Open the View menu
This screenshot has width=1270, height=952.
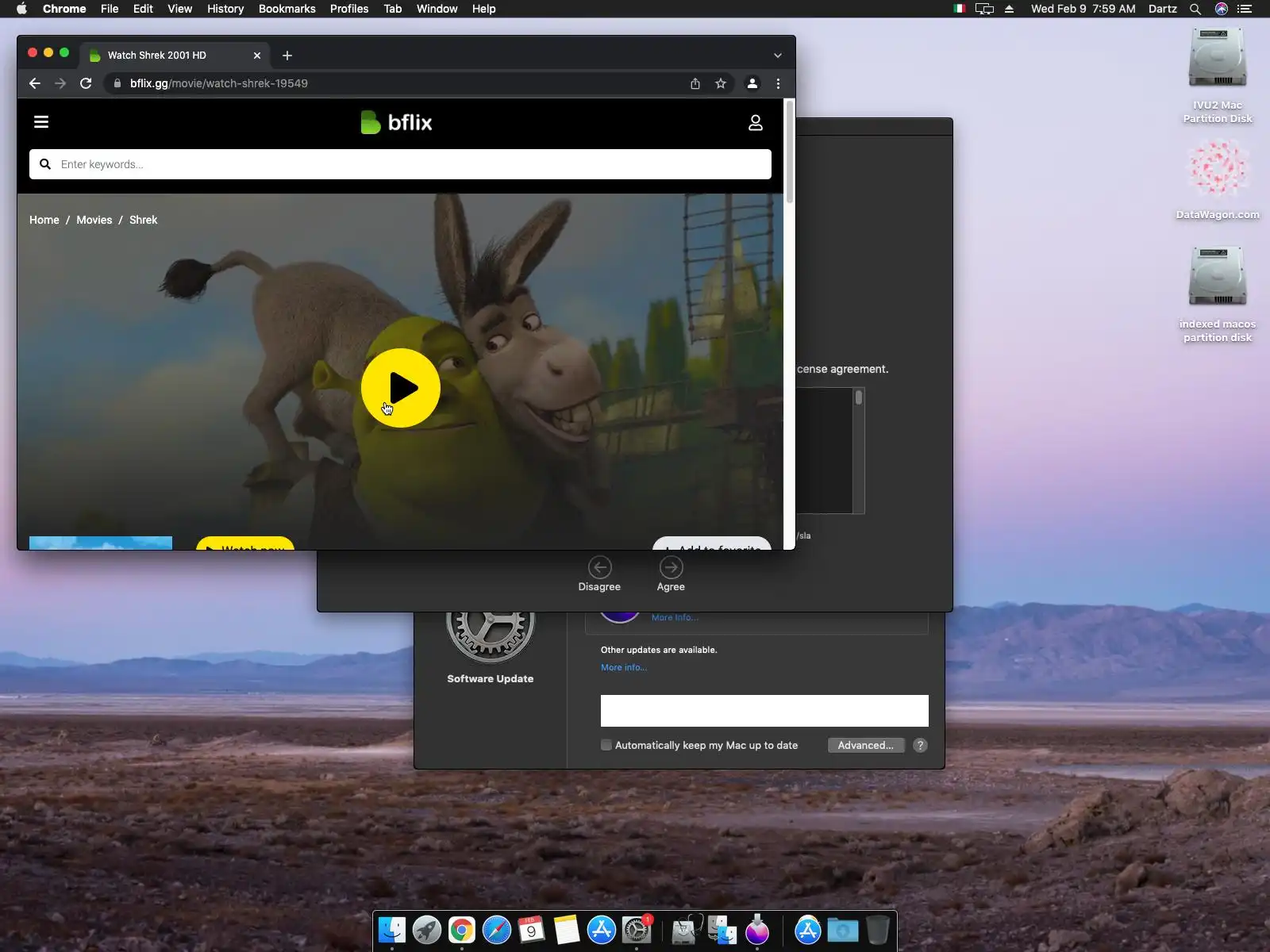(x=180, y=9)
